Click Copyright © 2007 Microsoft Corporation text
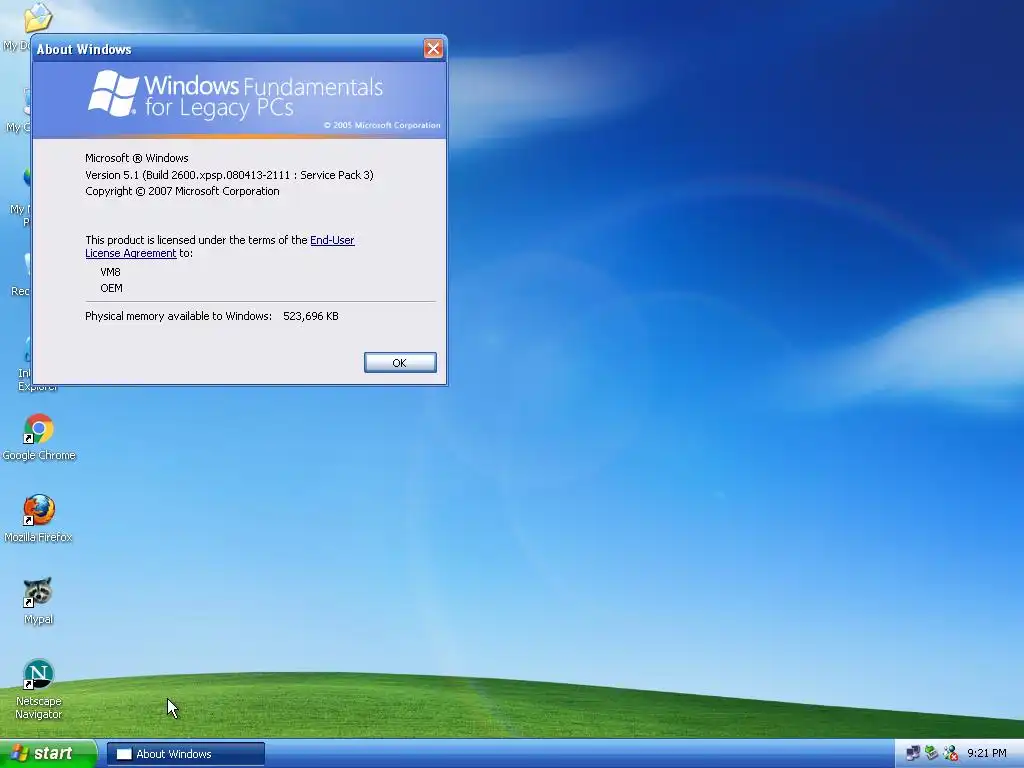Screen dimensions: 1024x768 182,191
